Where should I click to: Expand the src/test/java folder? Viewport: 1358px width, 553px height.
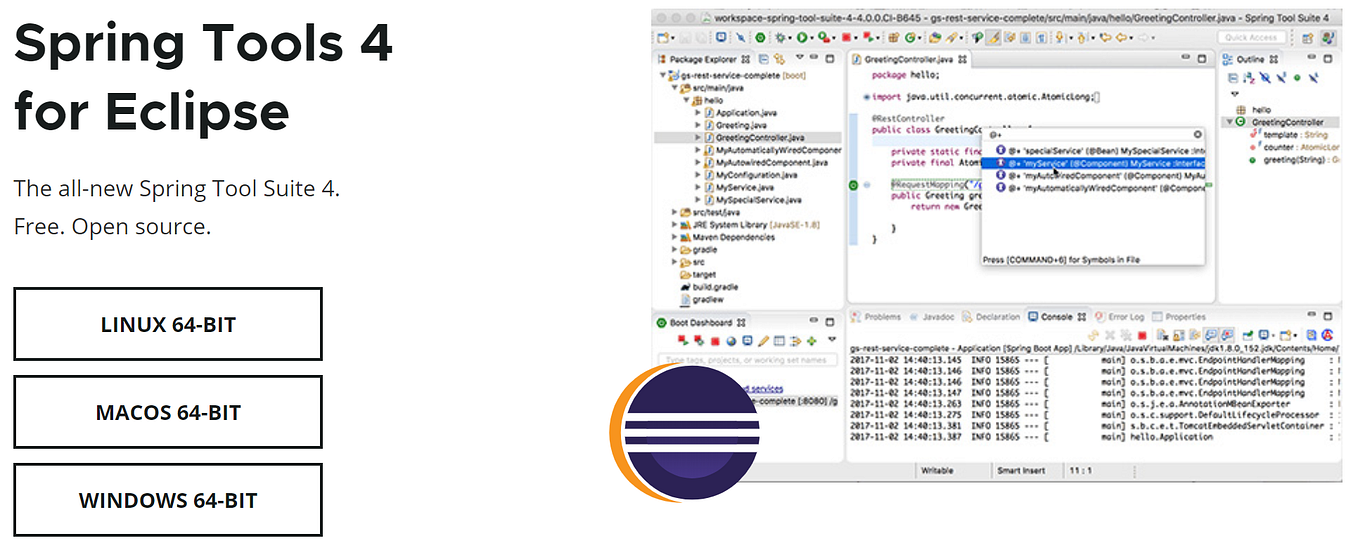point(674,212)
